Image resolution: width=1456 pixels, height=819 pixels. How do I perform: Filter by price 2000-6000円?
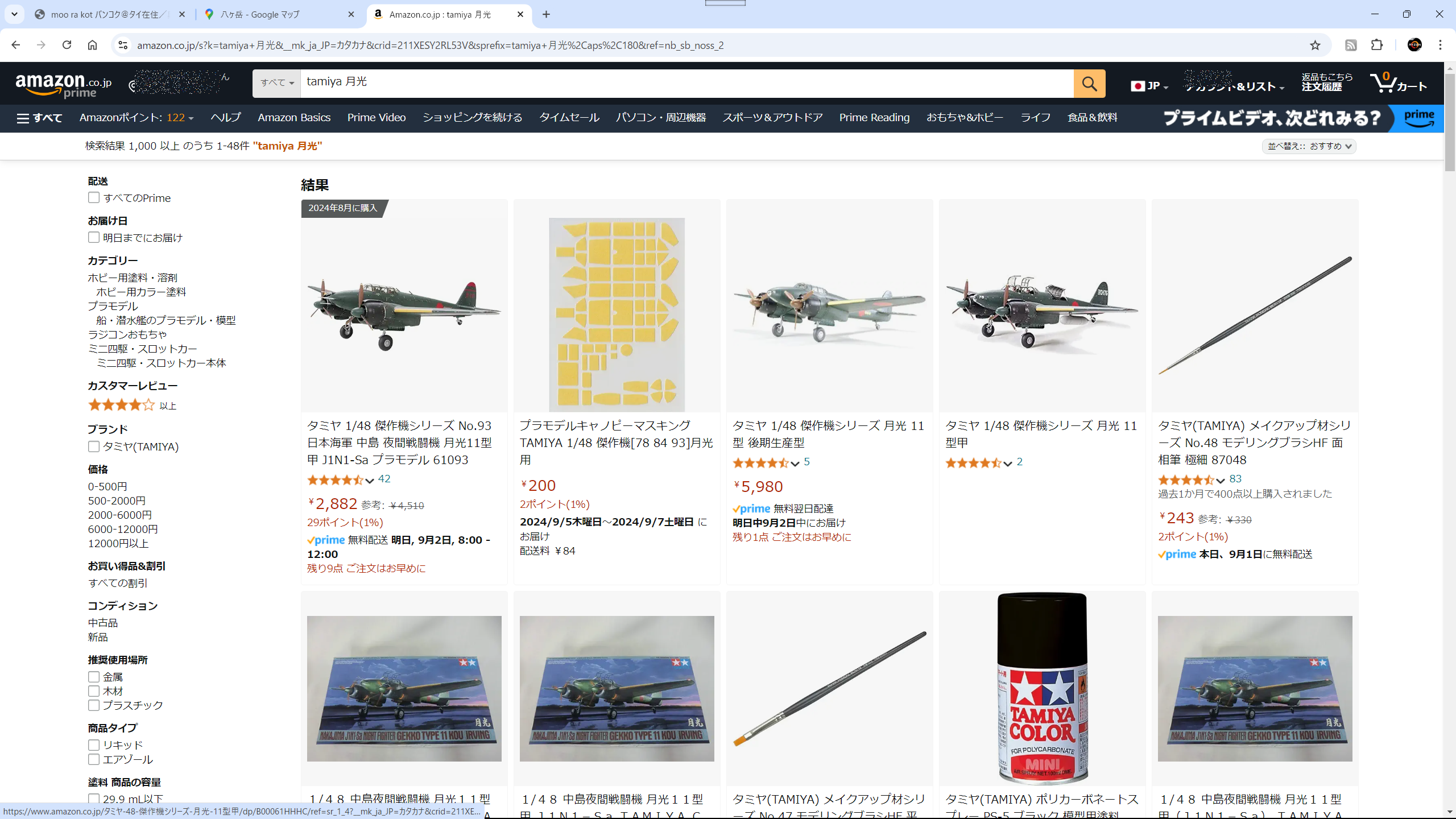(x=120, y=515)
